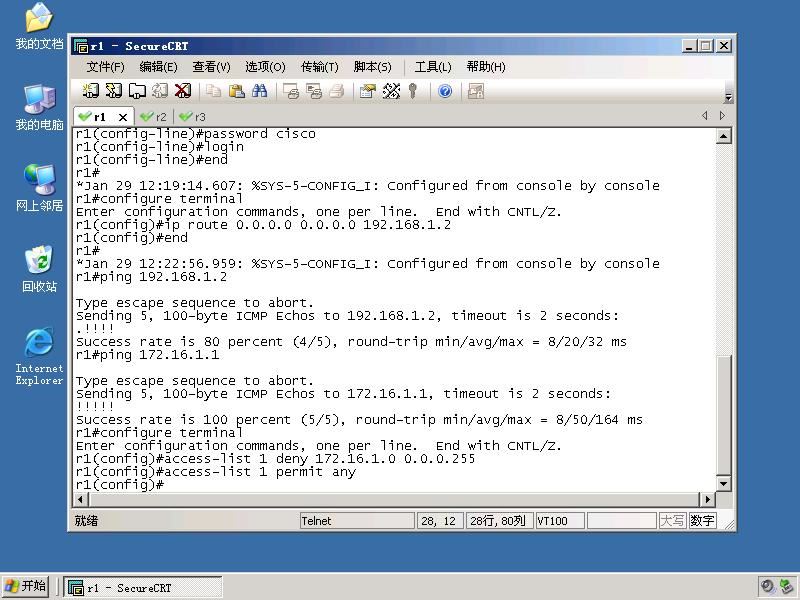Select the Internet Explorer desktop icon
Viewport: 800px width, 600px height.
[39, 356]
